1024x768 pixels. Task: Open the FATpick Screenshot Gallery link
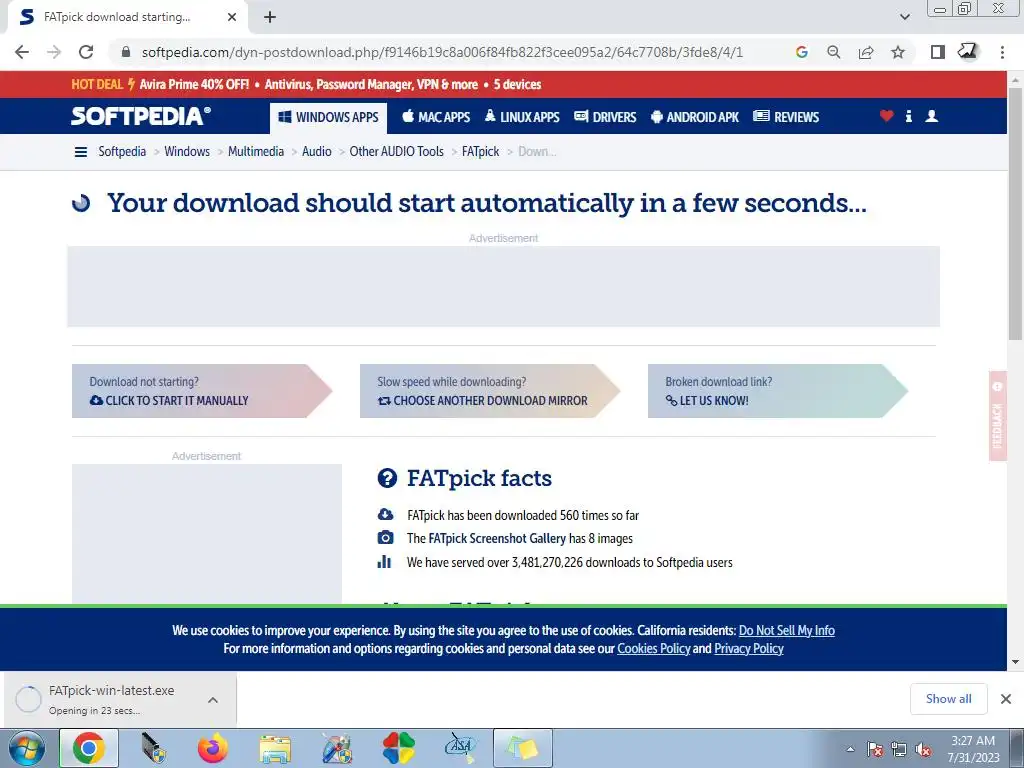pos(496,539)
